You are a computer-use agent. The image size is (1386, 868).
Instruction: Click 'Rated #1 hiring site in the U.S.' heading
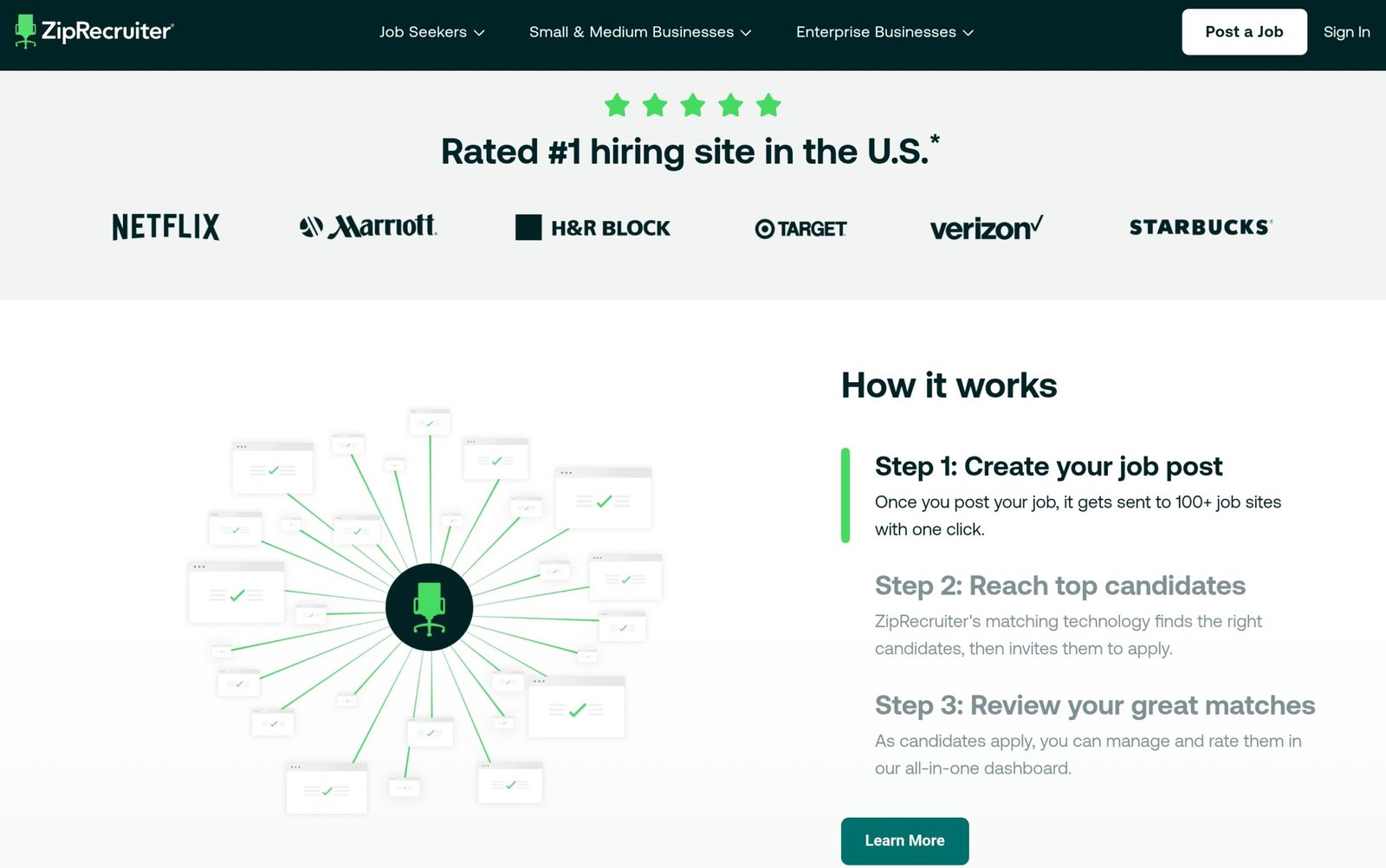[x=690, y=151]
